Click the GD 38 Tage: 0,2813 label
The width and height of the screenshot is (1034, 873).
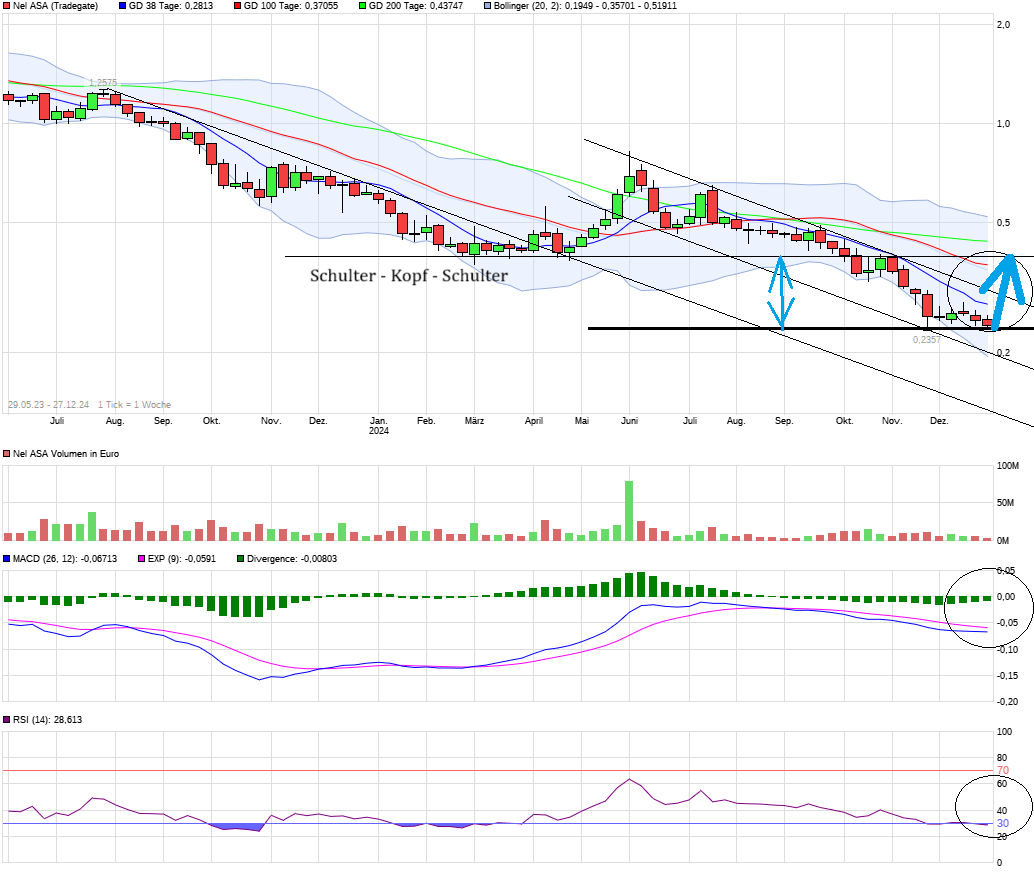171,5
